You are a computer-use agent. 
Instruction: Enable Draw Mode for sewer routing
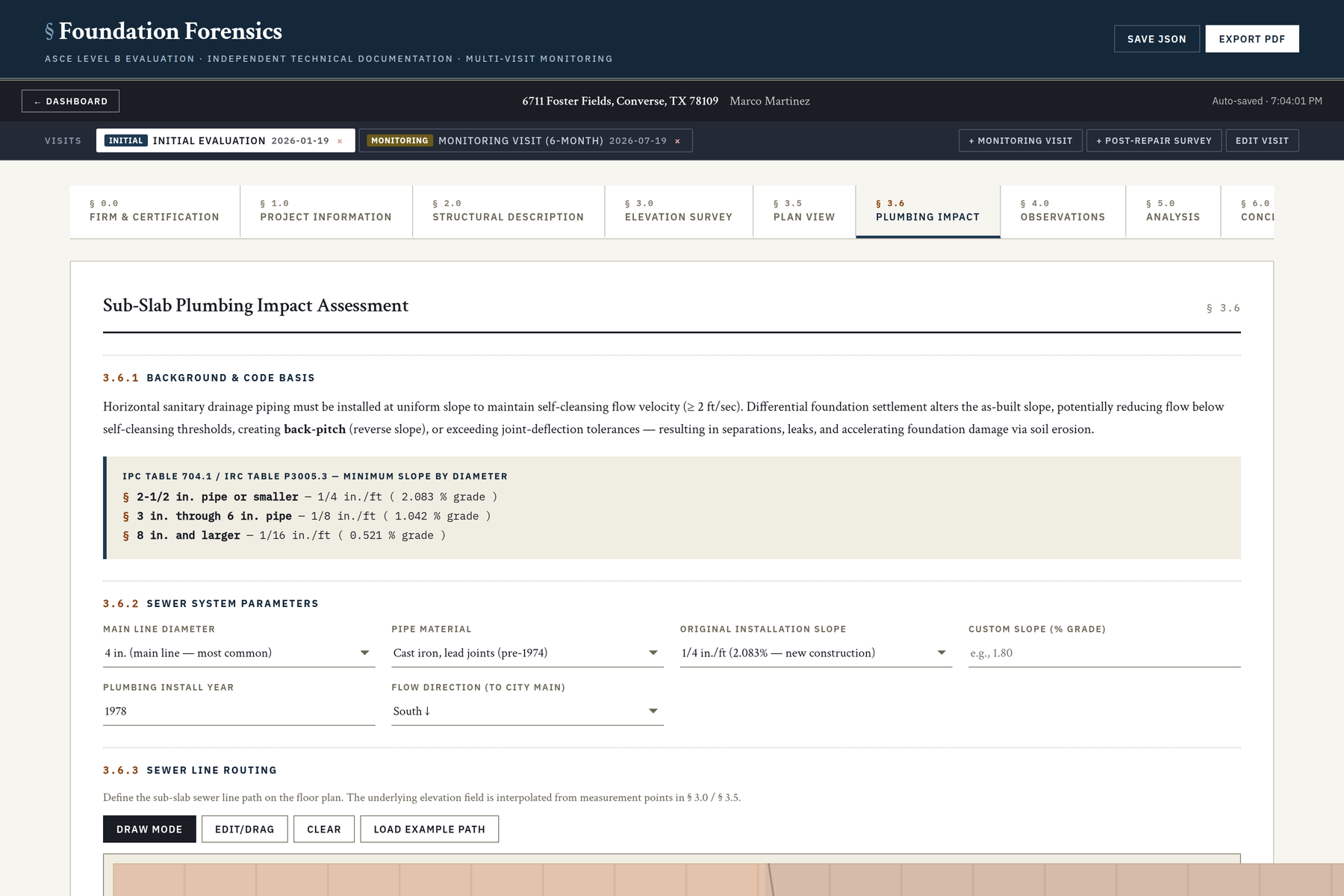tap(149, 829)
